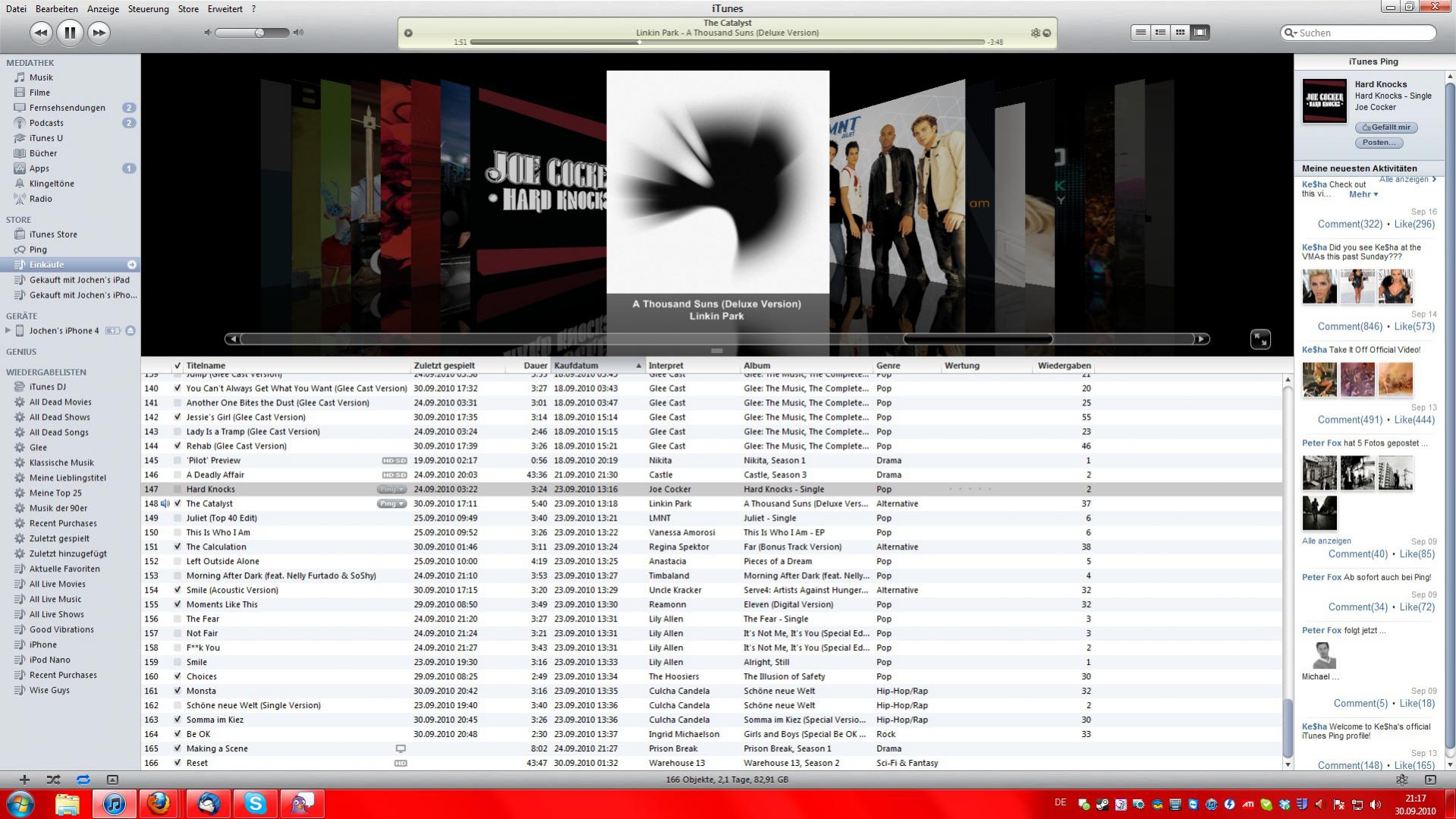This screenshot has width=1456, height=819.
Task: Click the Genius icon in the player display
Action: coord(1035,33)
